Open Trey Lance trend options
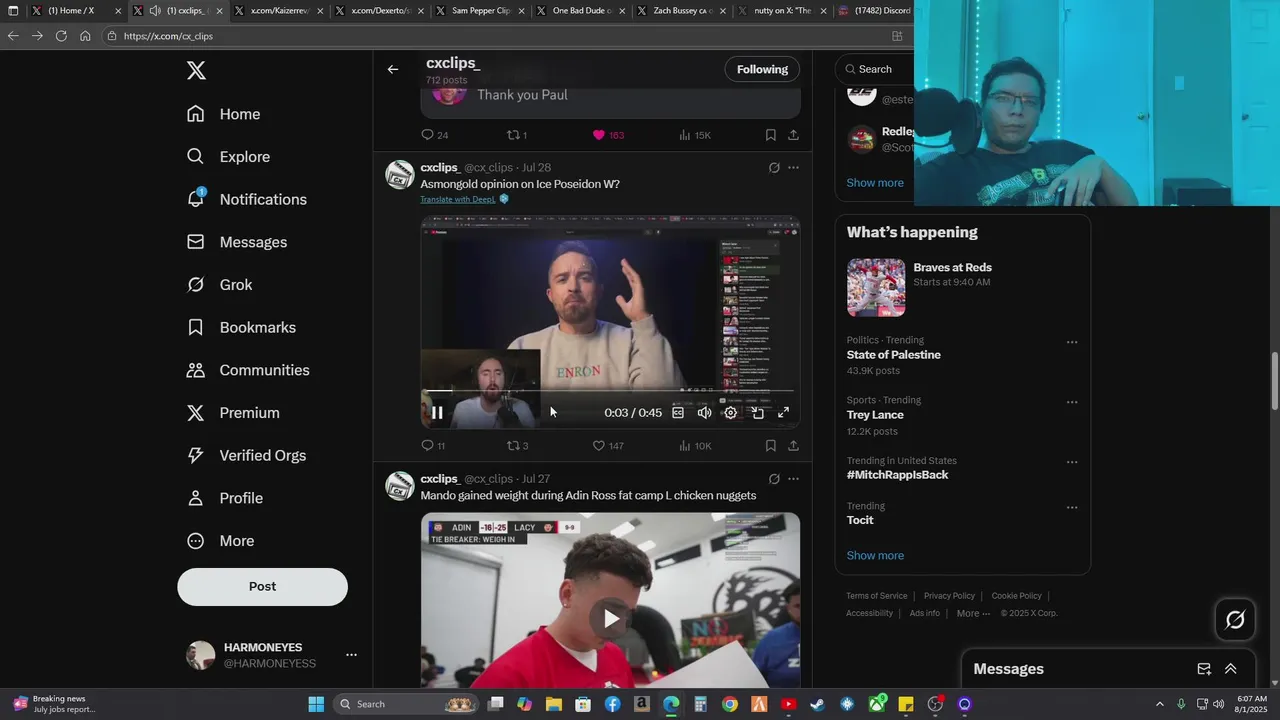The image size is (1280, 720). pos(1072,402)
